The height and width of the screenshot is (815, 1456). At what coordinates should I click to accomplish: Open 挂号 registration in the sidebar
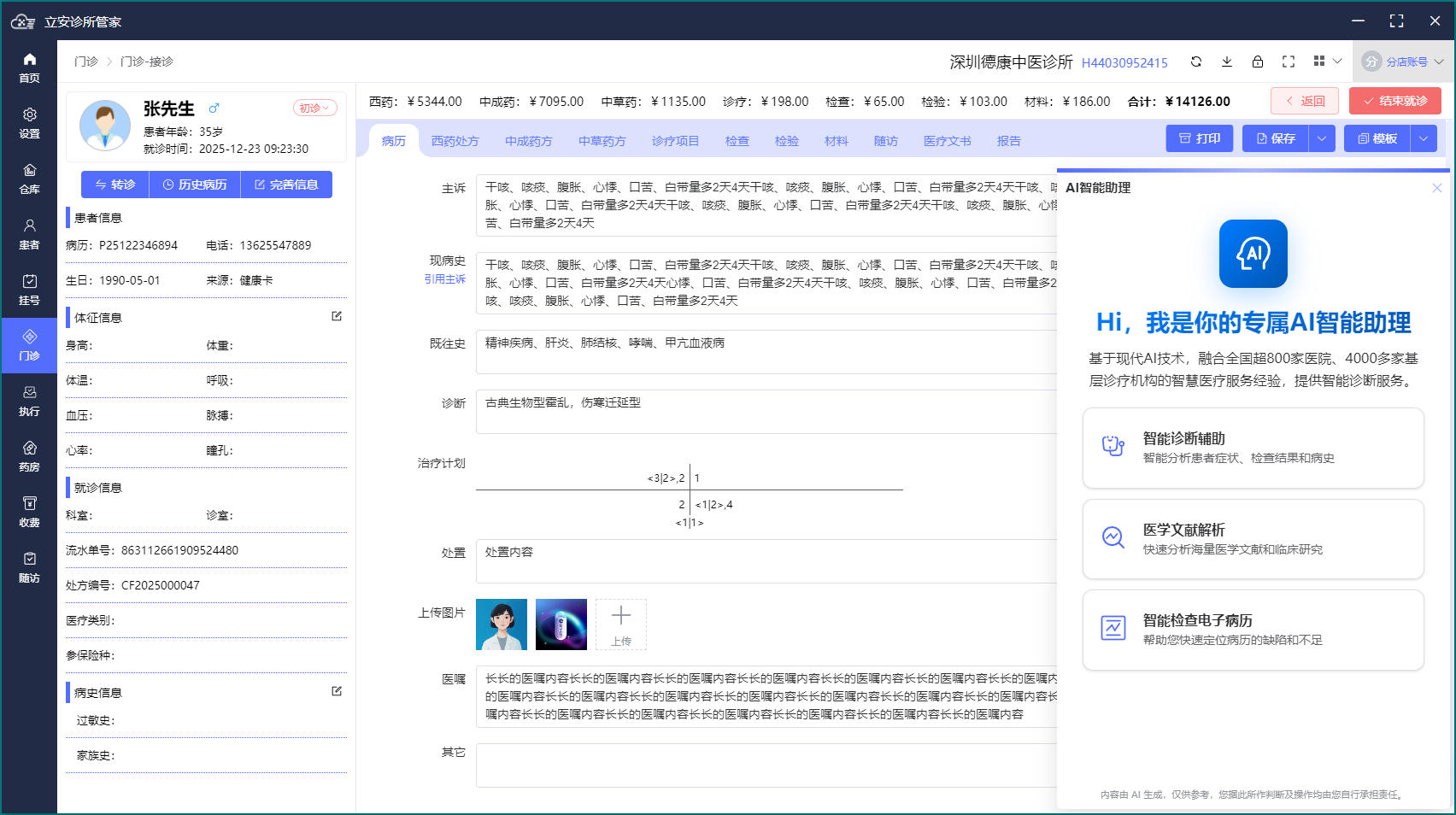tap(29, 290)
